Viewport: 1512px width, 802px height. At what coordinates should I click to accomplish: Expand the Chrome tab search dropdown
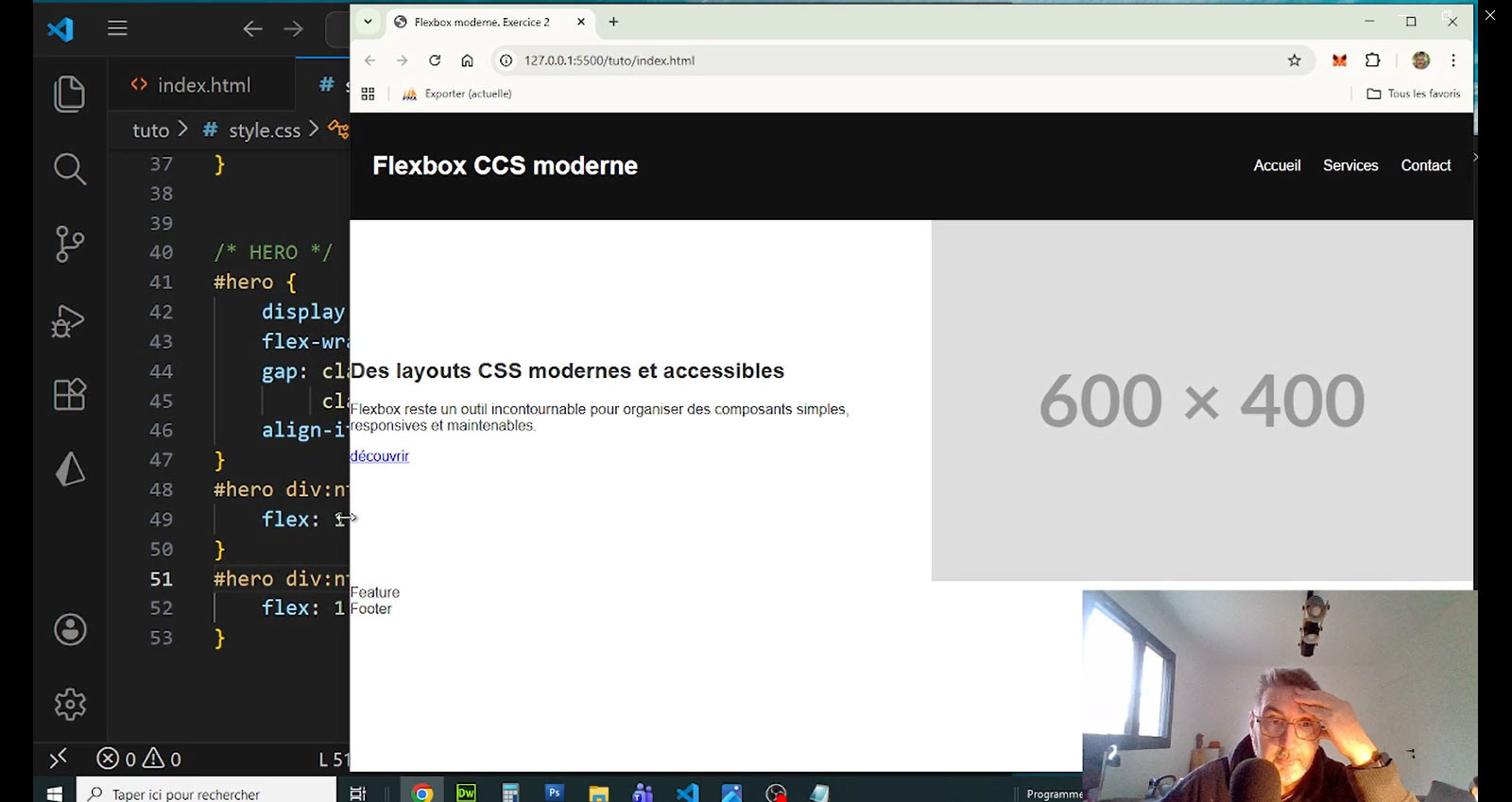pyautogui.click(x=368, y=22)
